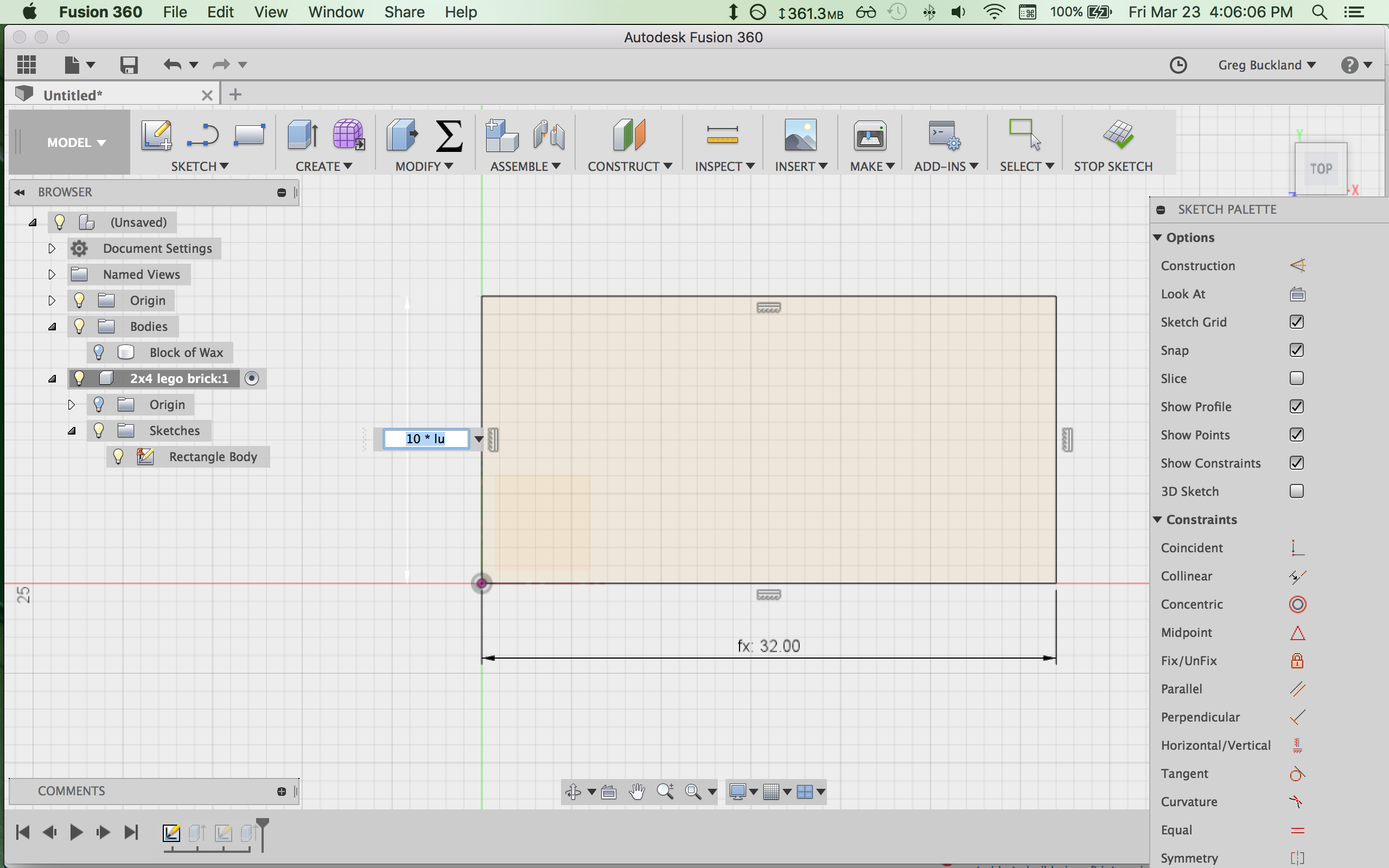Click the Orbit icon in navigation bar
This screenshot has width=1389, height=868.
(573, 792)
